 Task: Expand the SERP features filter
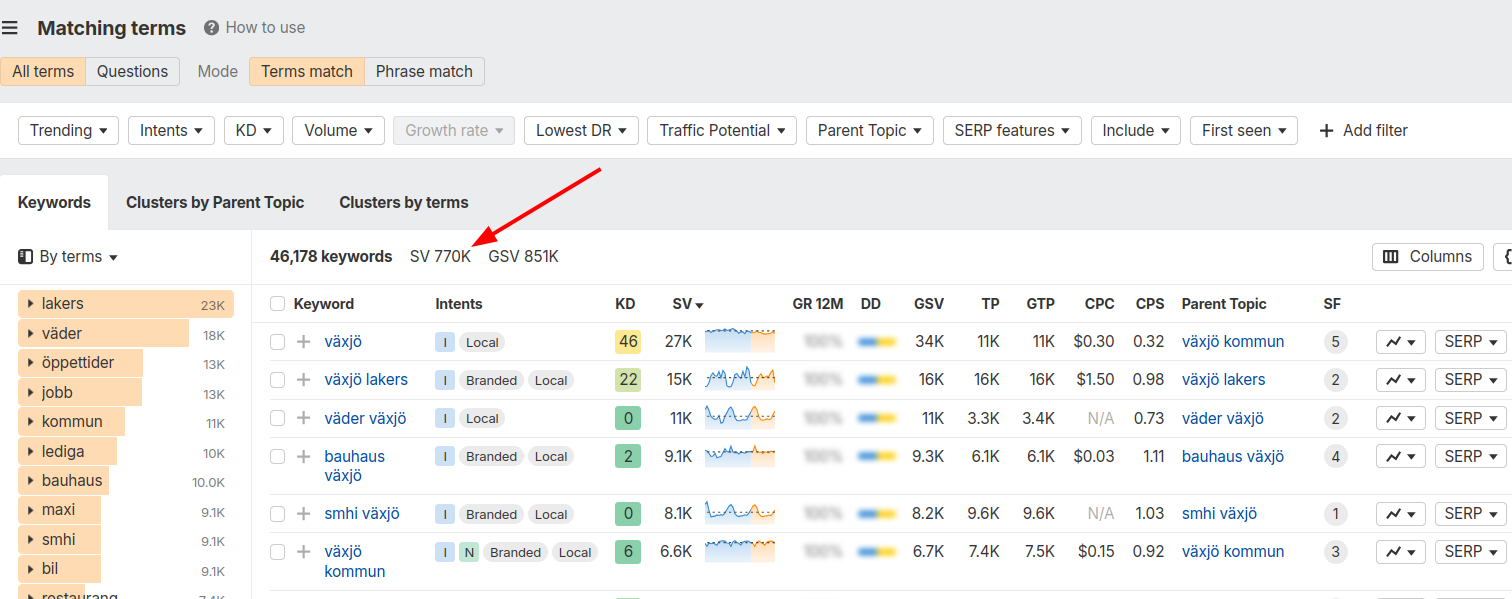[1012, 131]
